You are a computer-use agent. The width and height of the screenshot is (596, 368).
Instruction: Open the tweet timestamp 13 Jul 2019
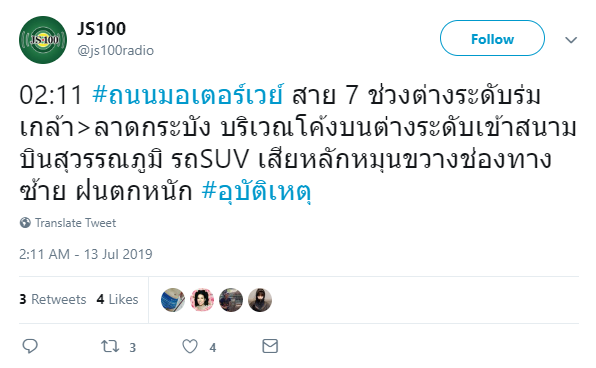pos(86,254)
